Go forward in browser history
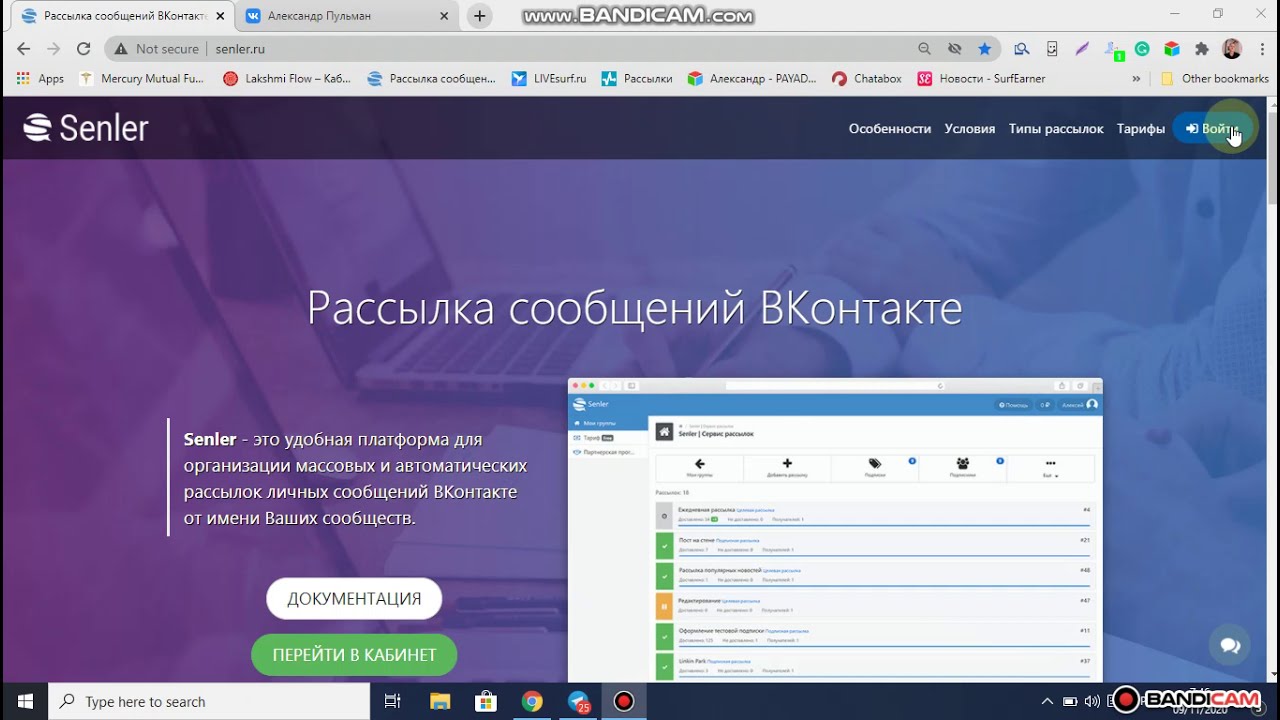The height and width of the screenshot is (720, 1280). point(54,48)
